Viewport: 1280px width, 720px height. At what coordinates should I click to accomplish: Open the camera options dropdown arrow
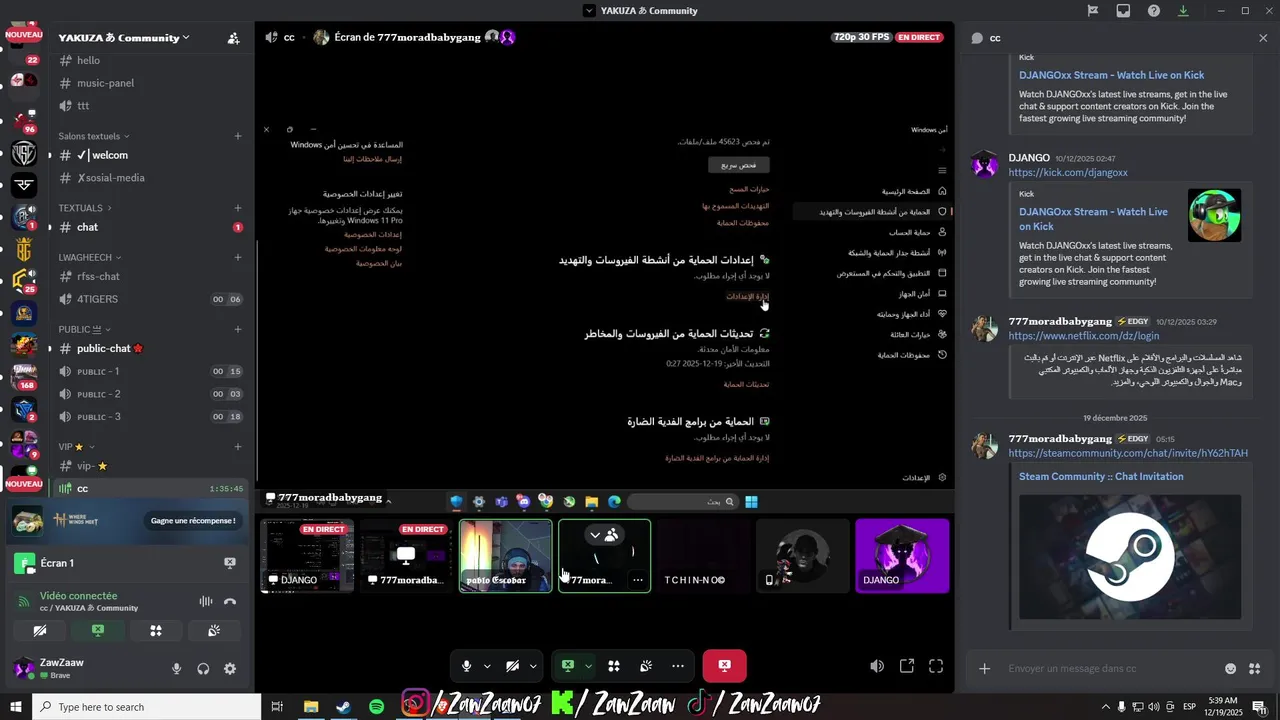(533, 666)
